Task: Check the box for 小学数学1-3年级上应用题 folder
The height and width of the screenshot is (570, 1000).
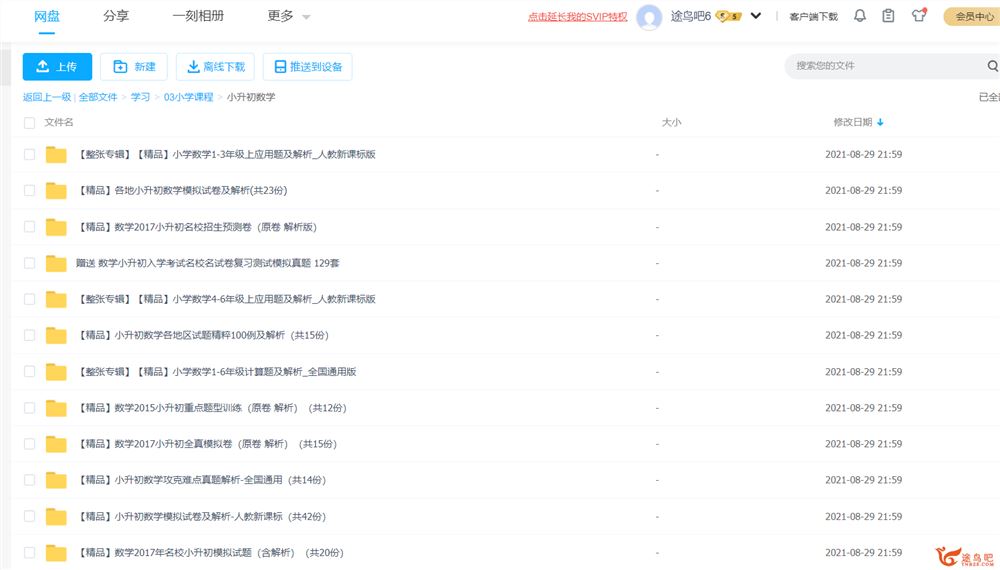Action: [29, 154]
